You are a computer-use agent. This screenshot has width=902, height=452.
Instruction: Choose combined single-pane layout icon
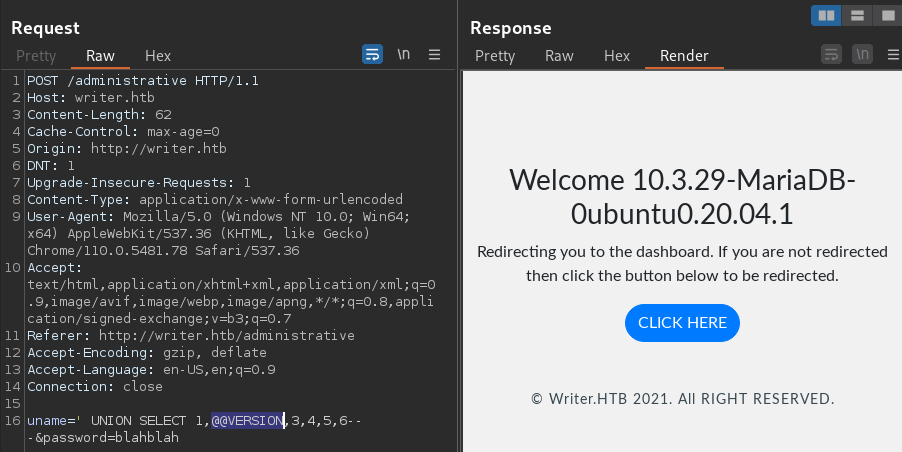pyautogui.click(x=888, y=16)
